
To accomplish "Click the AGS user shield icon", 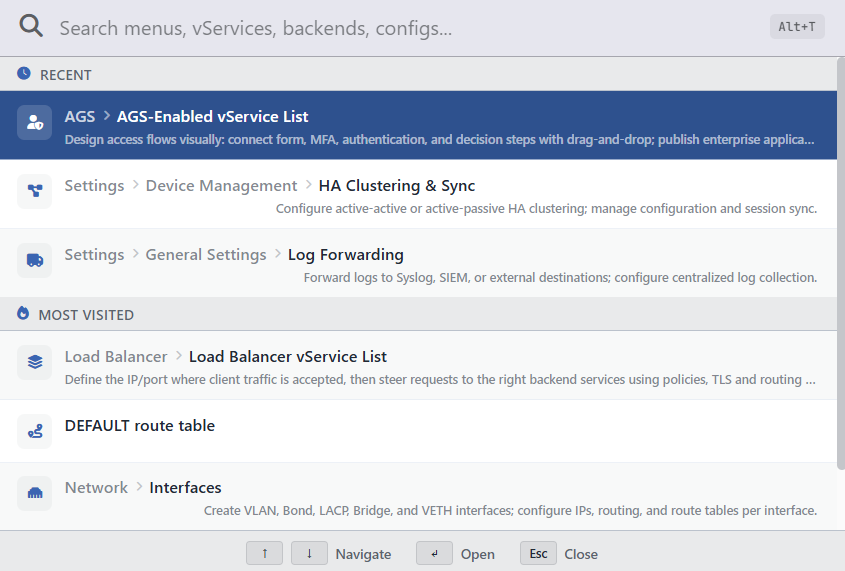I will (34, 122).
